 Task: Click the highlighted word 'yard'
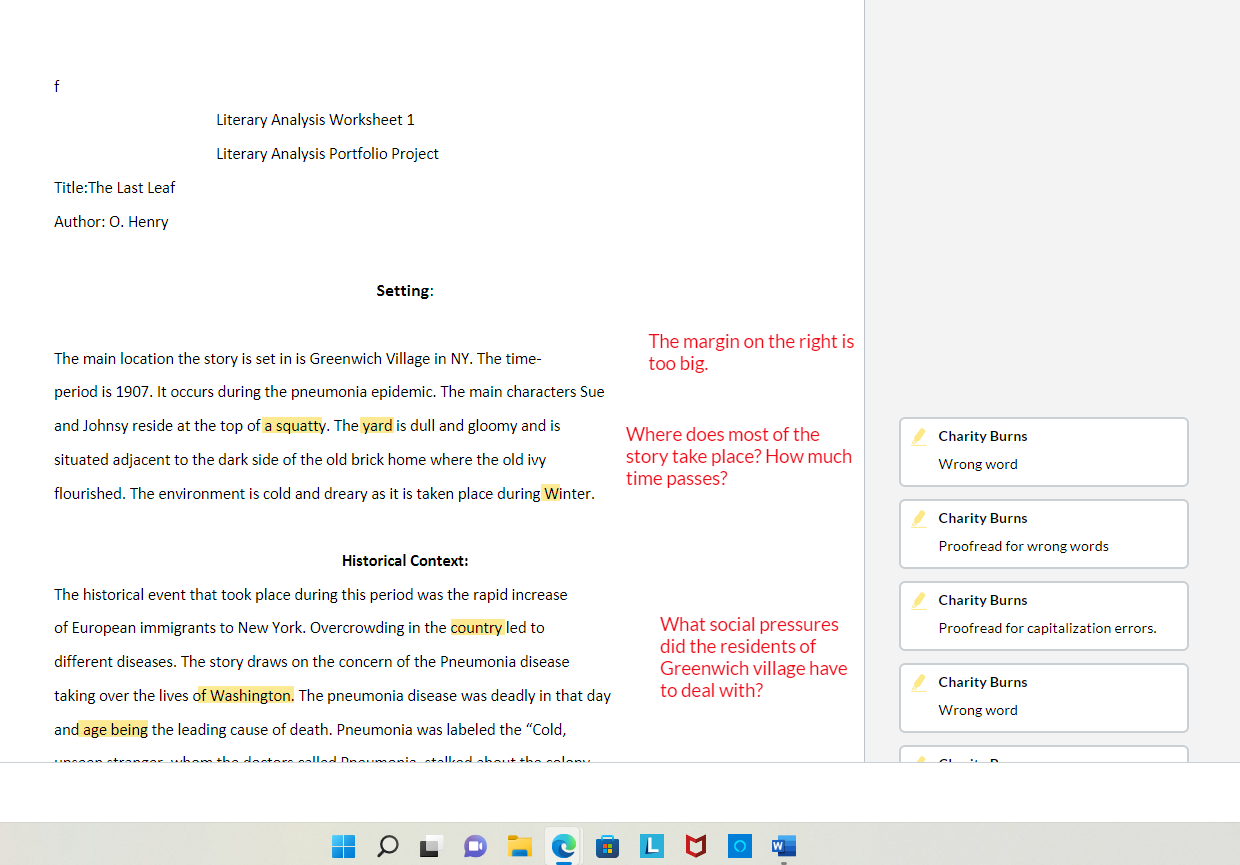[377, 426]
